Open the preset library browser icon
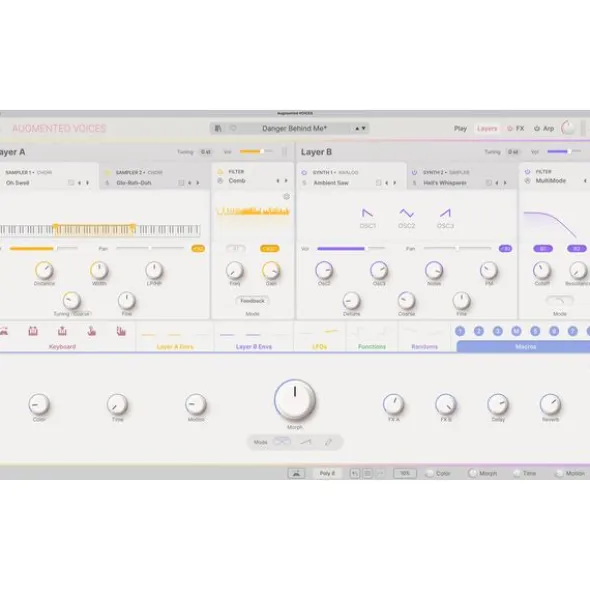The height and width of the screenshot is (591, 590). 218,129
